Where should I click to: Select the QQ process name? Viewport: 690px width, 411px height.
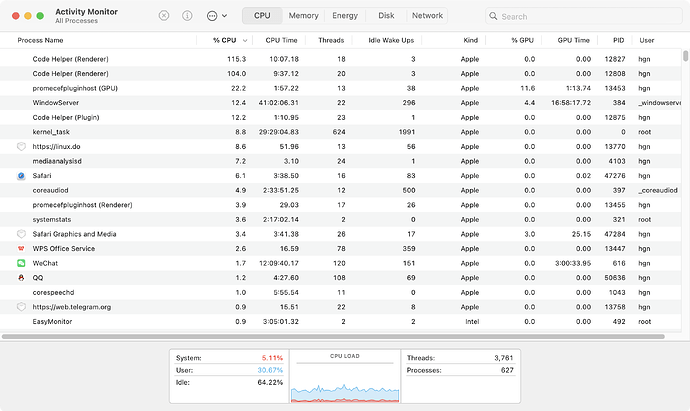(x=38, y=278)
